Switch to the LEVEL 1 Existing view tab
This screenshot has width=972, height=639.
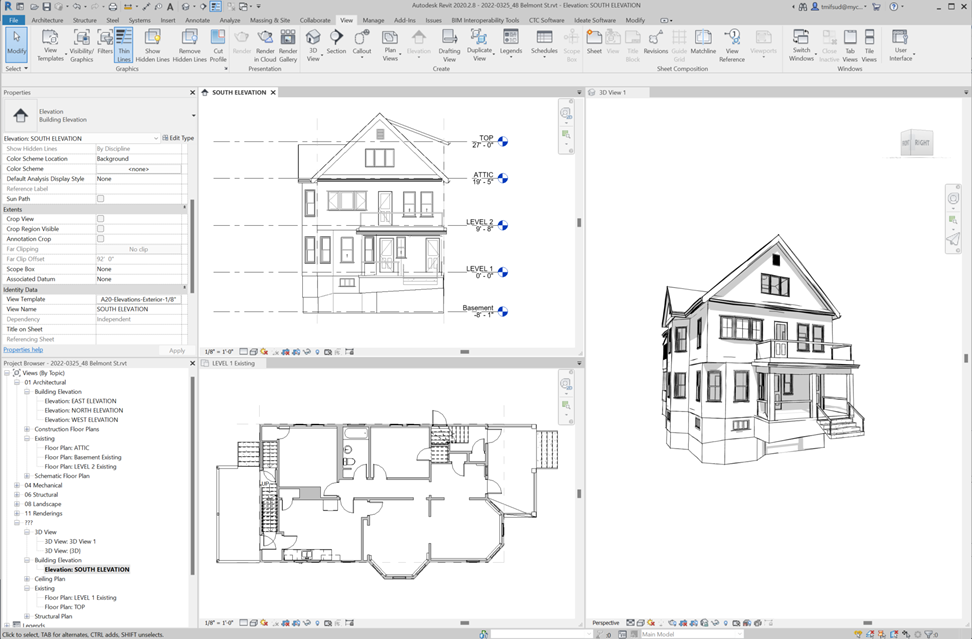(x=233, y=363)
